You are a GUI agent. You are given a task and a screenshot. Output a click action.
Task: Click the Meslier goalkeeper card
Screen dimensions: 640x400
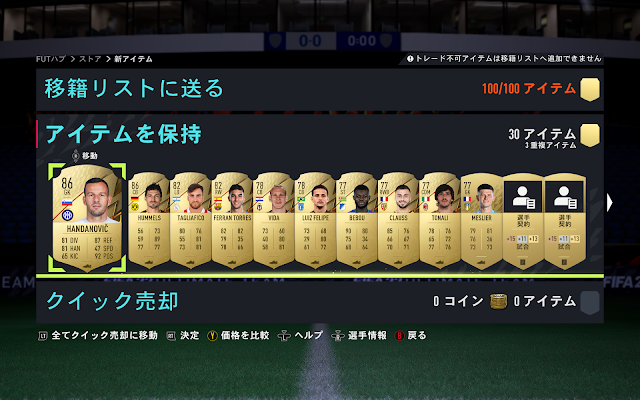tap(481, 220)
